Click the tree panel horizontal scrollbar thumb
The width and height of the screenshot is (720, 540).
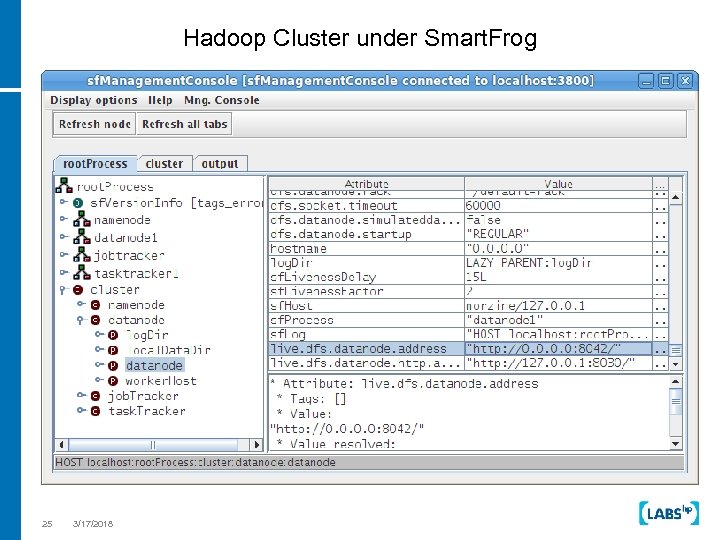coord(153,444)
